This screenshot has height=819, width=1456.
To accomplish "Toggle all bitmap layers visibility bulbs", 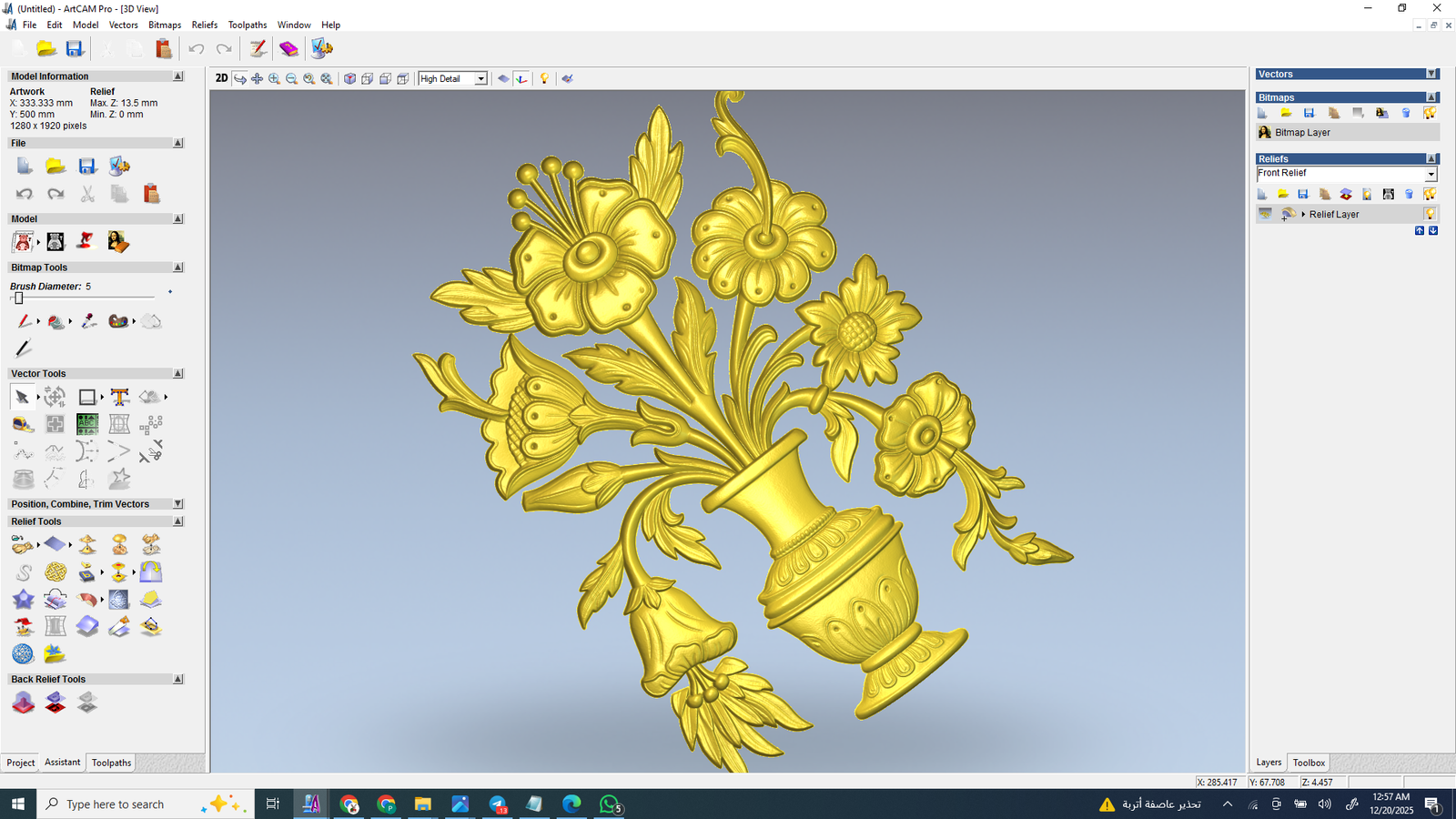I will coord(1430,113).
